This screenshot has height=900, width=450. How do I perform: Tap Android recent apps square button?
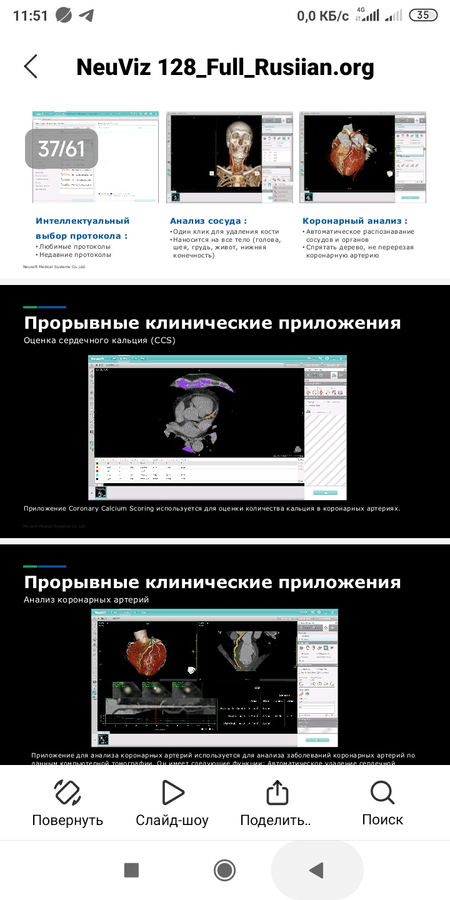pos(131,871)
